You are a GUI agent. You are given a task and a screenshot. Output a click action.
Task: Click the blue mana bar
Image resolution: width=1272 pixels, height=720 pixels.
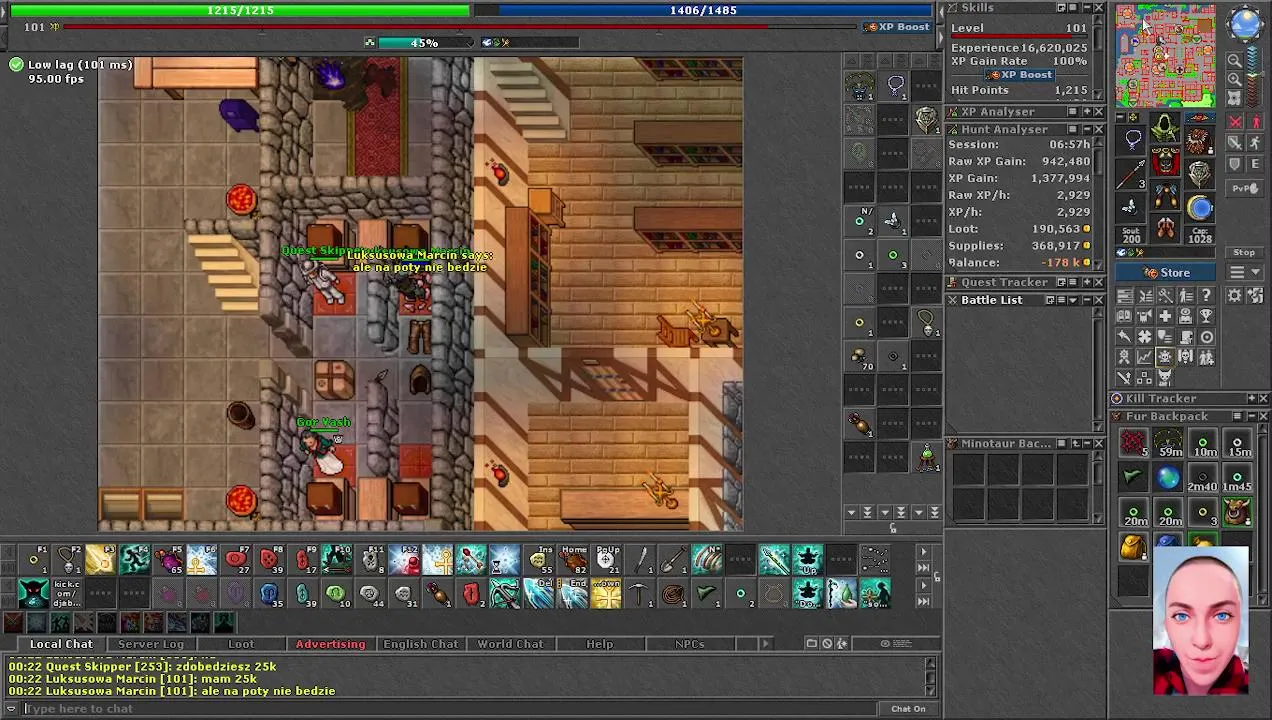tap(704, 10)
